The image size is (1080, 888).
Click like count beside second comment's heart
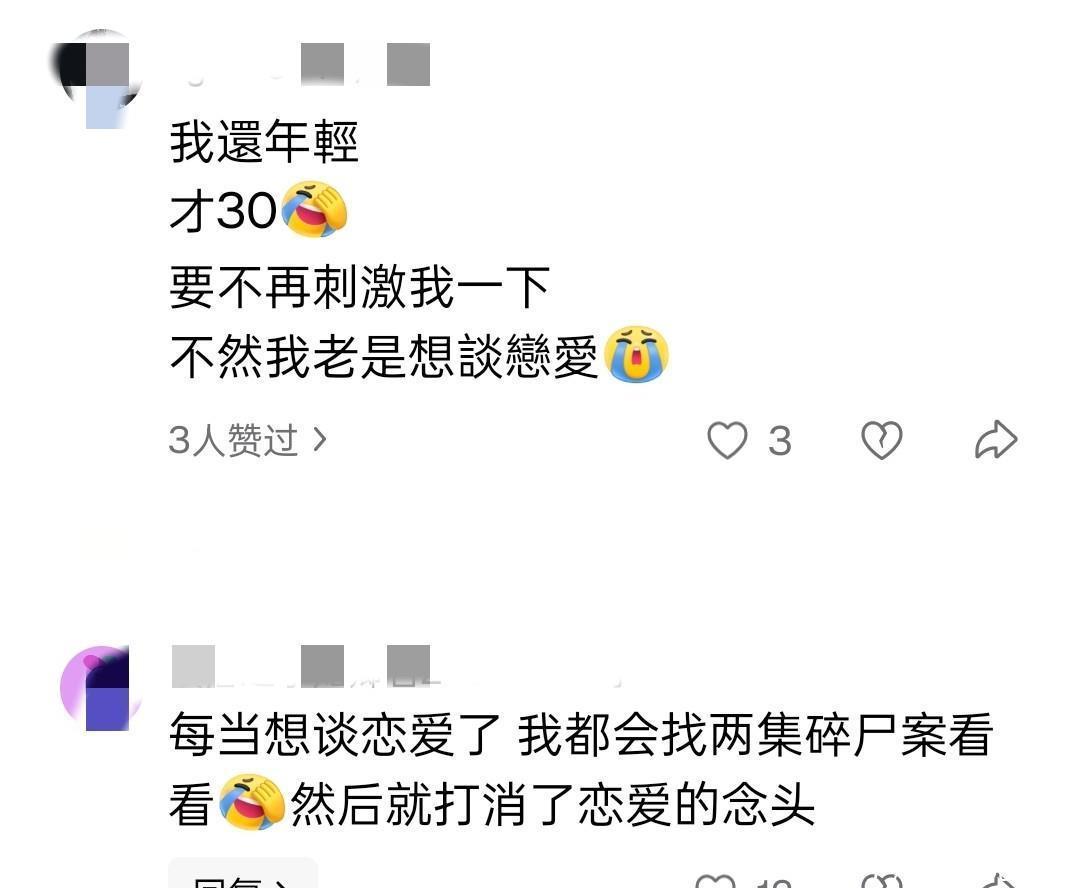click(x=775, y=882)
